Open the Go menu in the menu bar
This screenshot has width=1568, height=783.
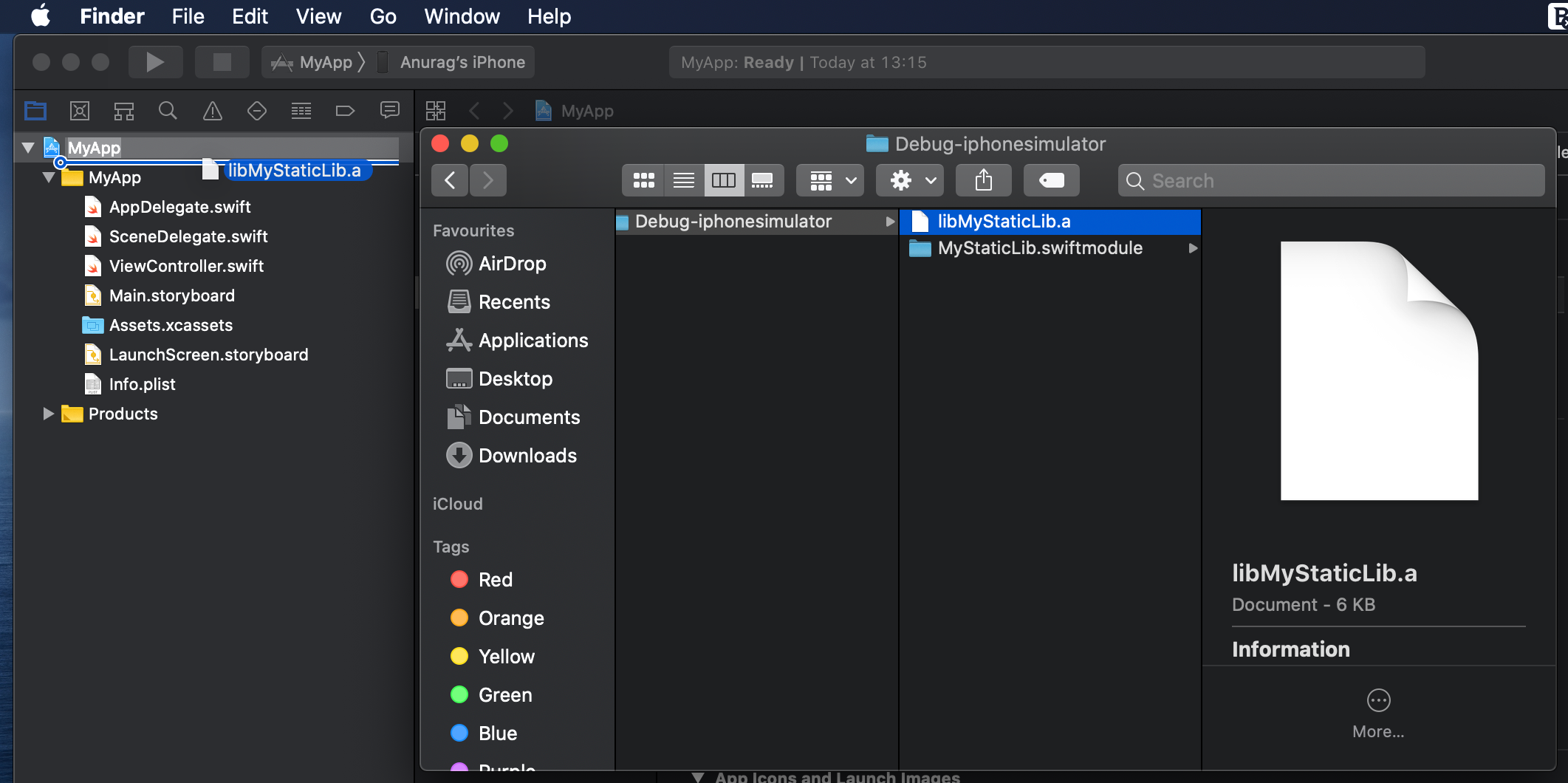383,16
